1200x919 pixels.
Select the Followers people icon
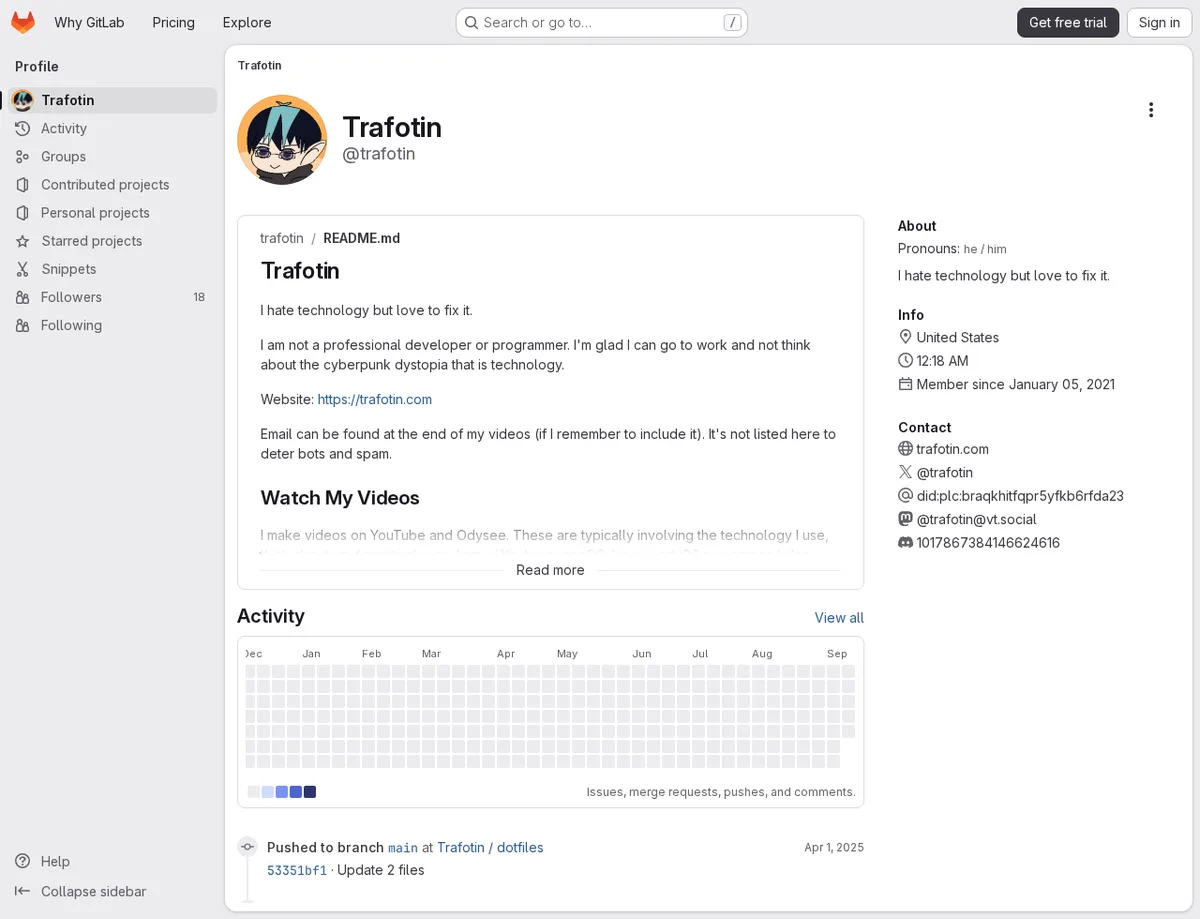click(x=22, y=297)
